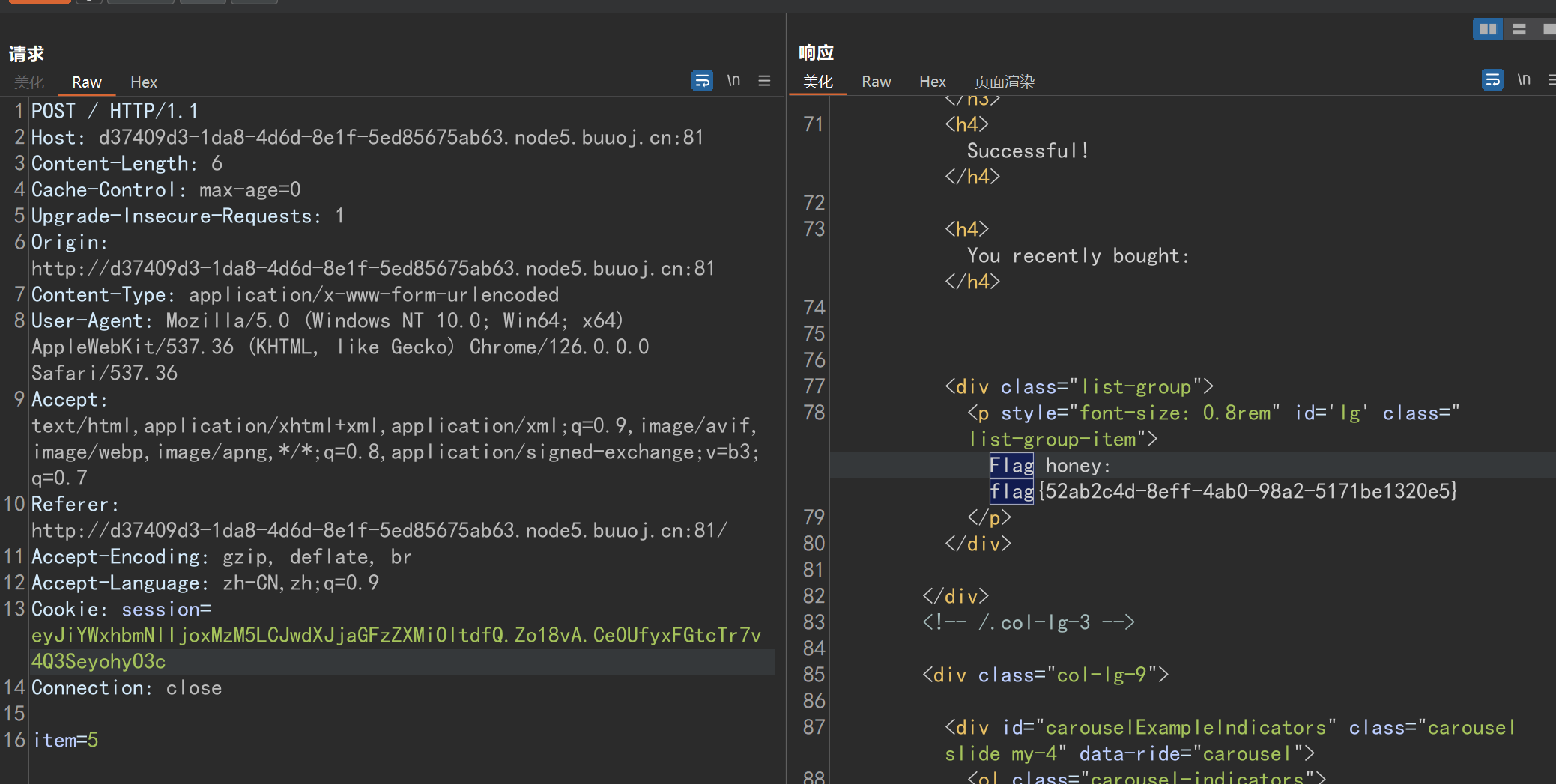This screenshot has height=784, width=1556.
Task: Click request line number 13
Action: click(x=14, y=610)
